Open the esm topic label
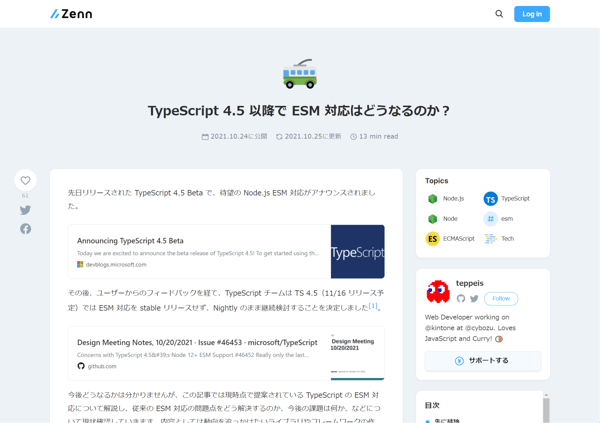The height and width of the screenshot is (423, 600). click(507, 219)
